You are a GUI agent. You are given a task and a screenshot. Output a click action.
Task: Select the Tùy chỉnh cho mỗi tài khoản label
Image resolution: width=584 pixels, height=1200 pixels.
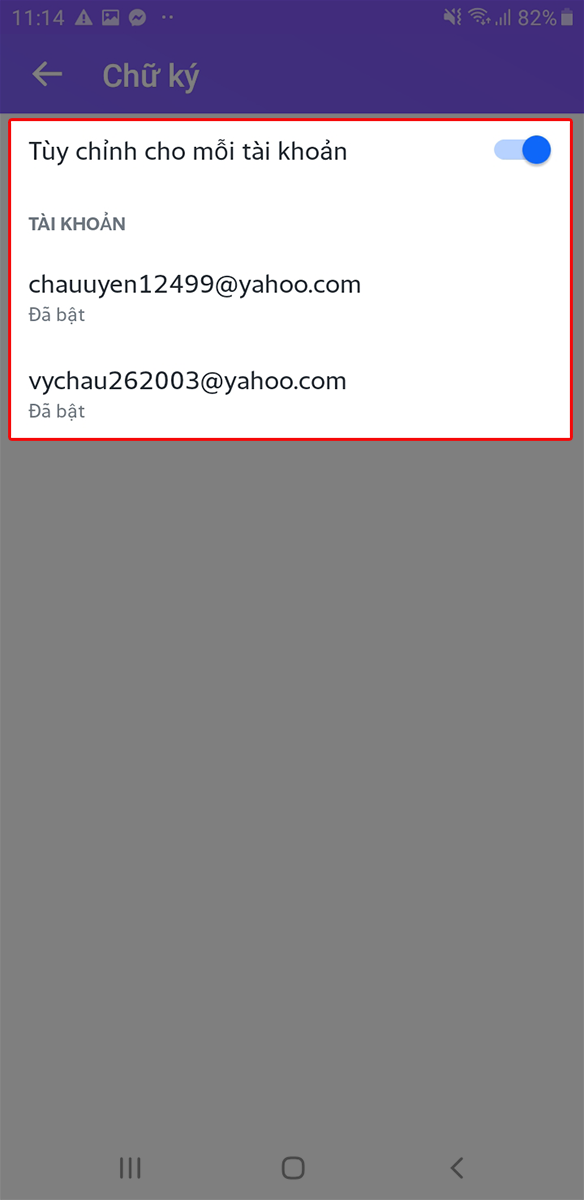[188, 152]
